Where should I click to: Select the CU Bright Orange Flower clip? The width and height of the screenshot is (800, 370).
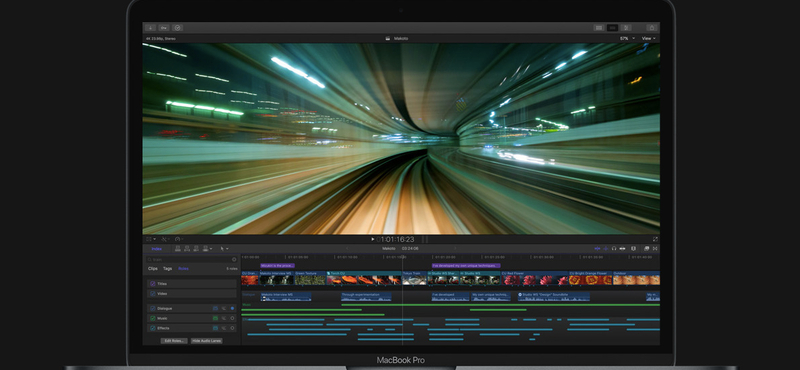click(x=590, y=278)
